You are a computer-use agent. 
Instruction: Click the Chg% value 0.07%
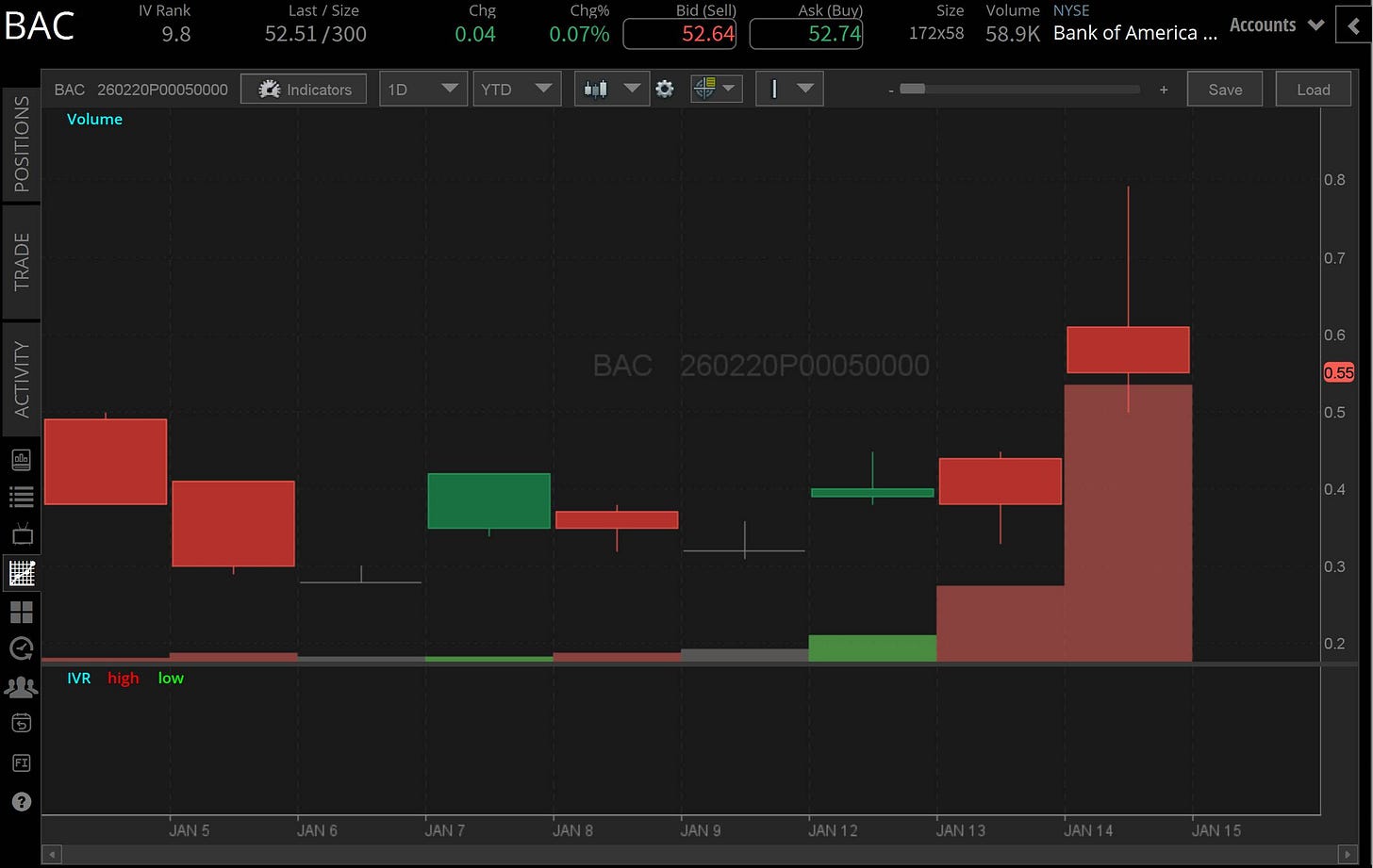[580, 35]
